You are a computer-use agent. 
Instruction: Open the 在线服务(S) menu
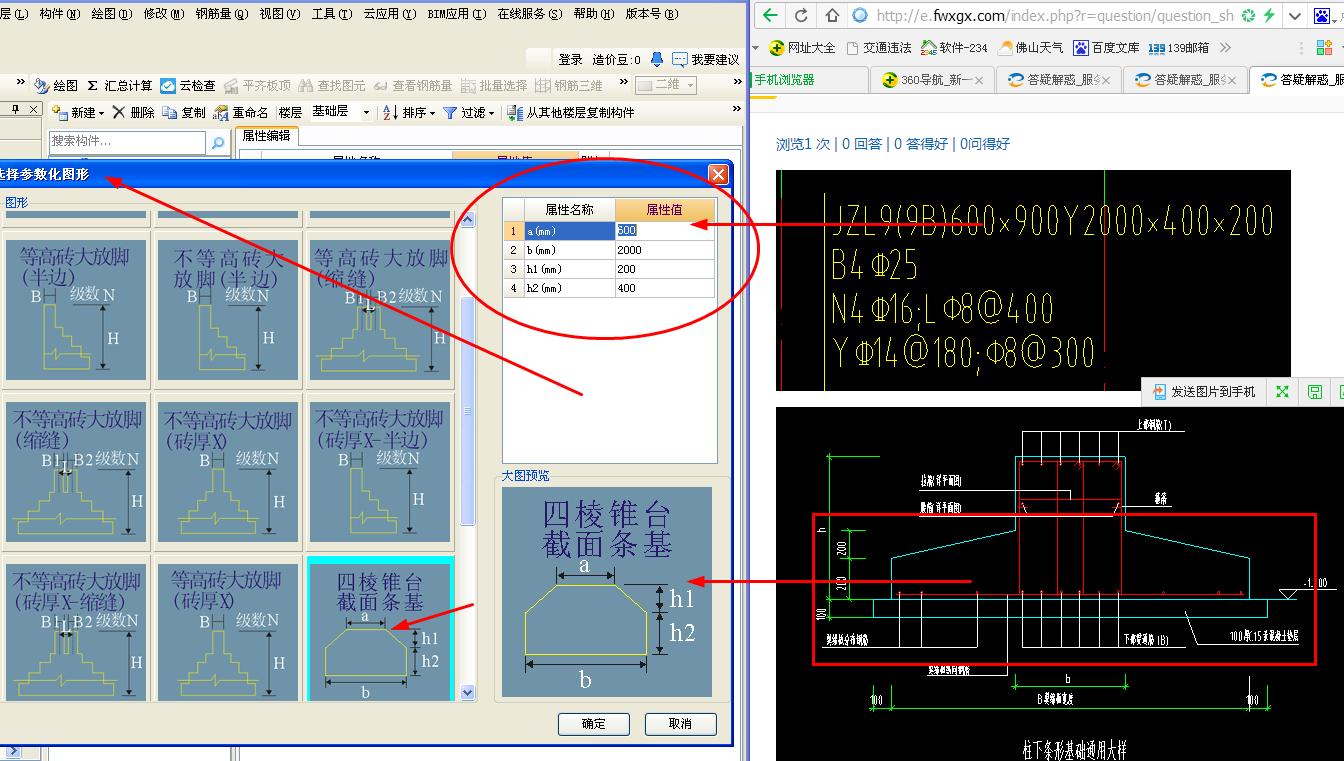coord(530,14)
